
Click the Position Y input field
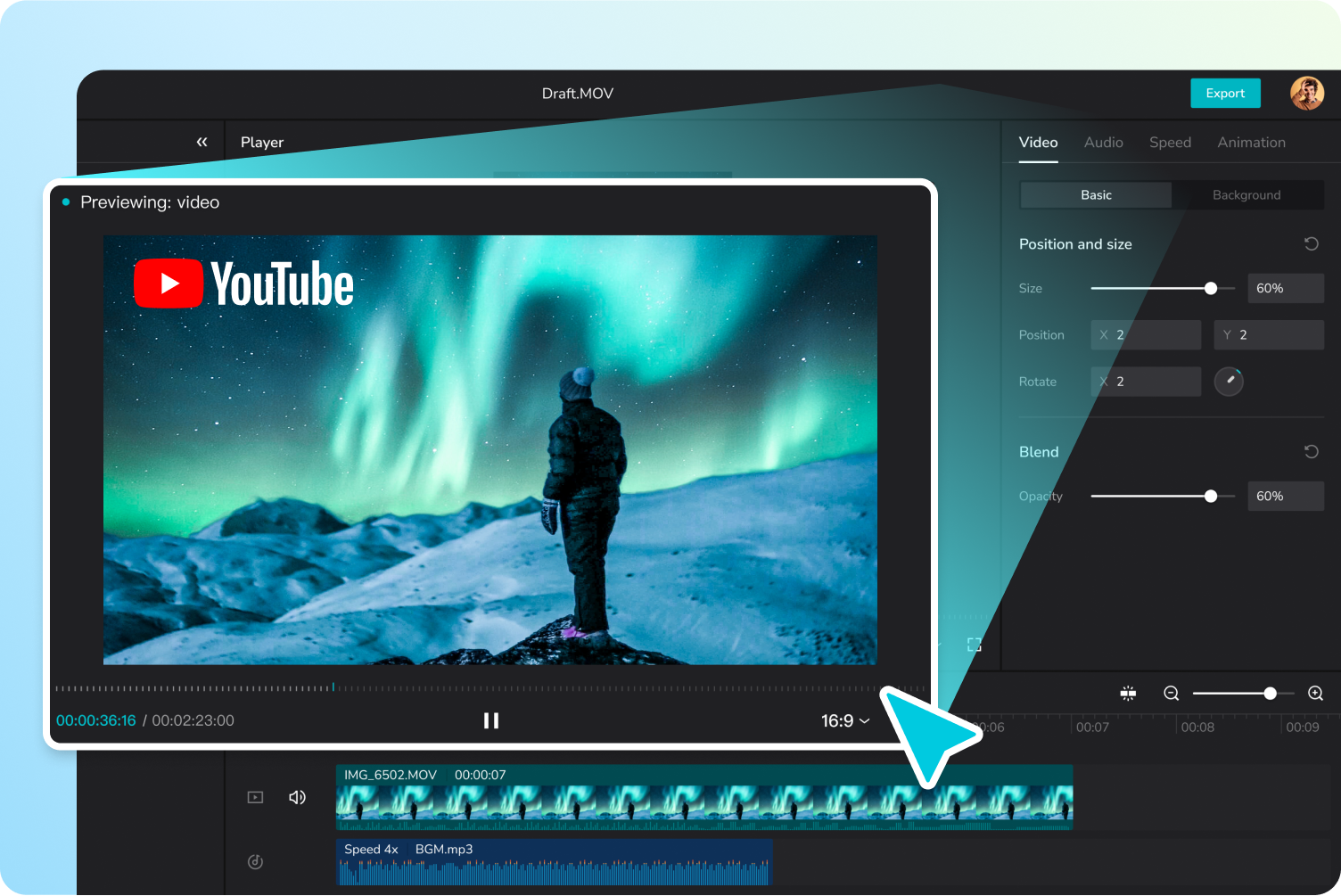(x=1269, y=334)
